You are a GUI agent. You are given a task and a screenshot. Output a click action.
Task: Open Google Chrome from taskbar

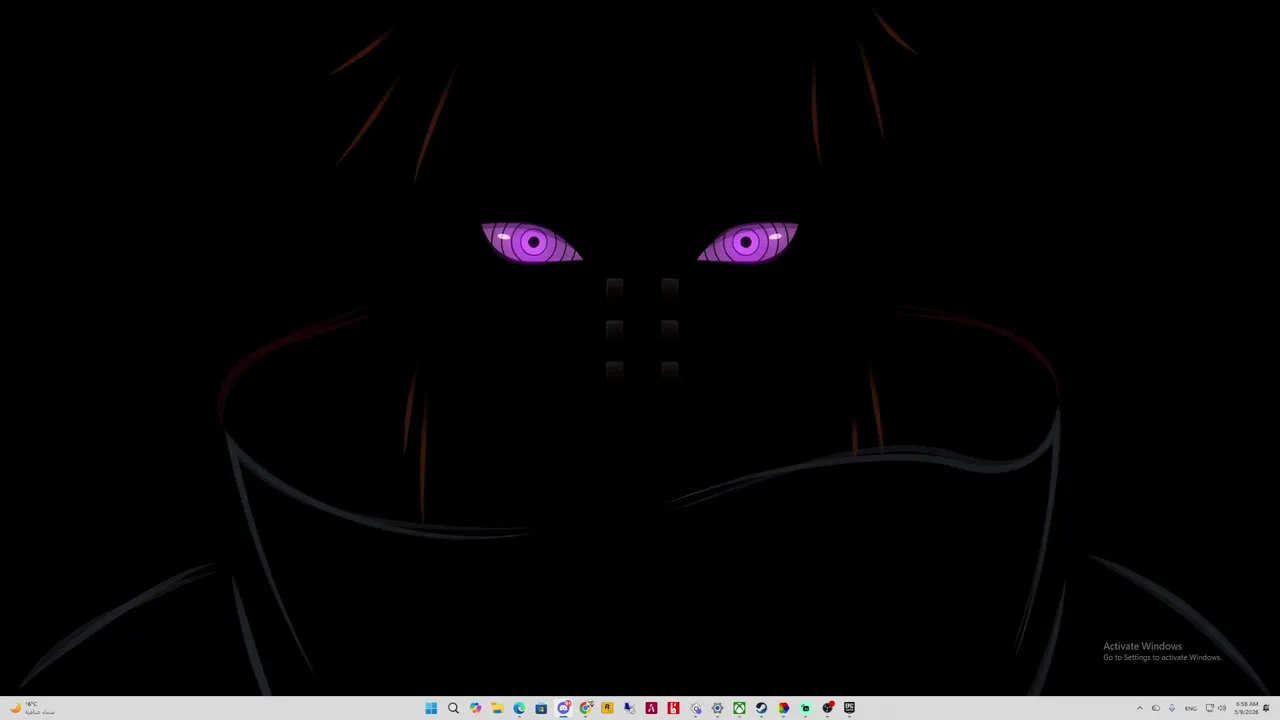(586, 708)
